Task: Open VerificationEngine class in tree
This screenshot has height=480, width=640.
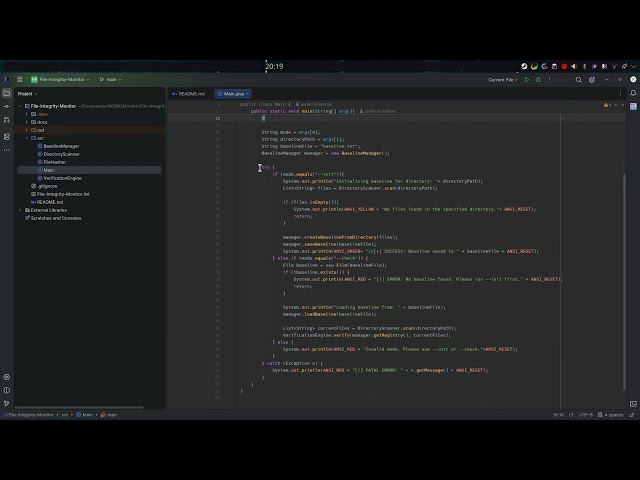Action: point(62,178)
